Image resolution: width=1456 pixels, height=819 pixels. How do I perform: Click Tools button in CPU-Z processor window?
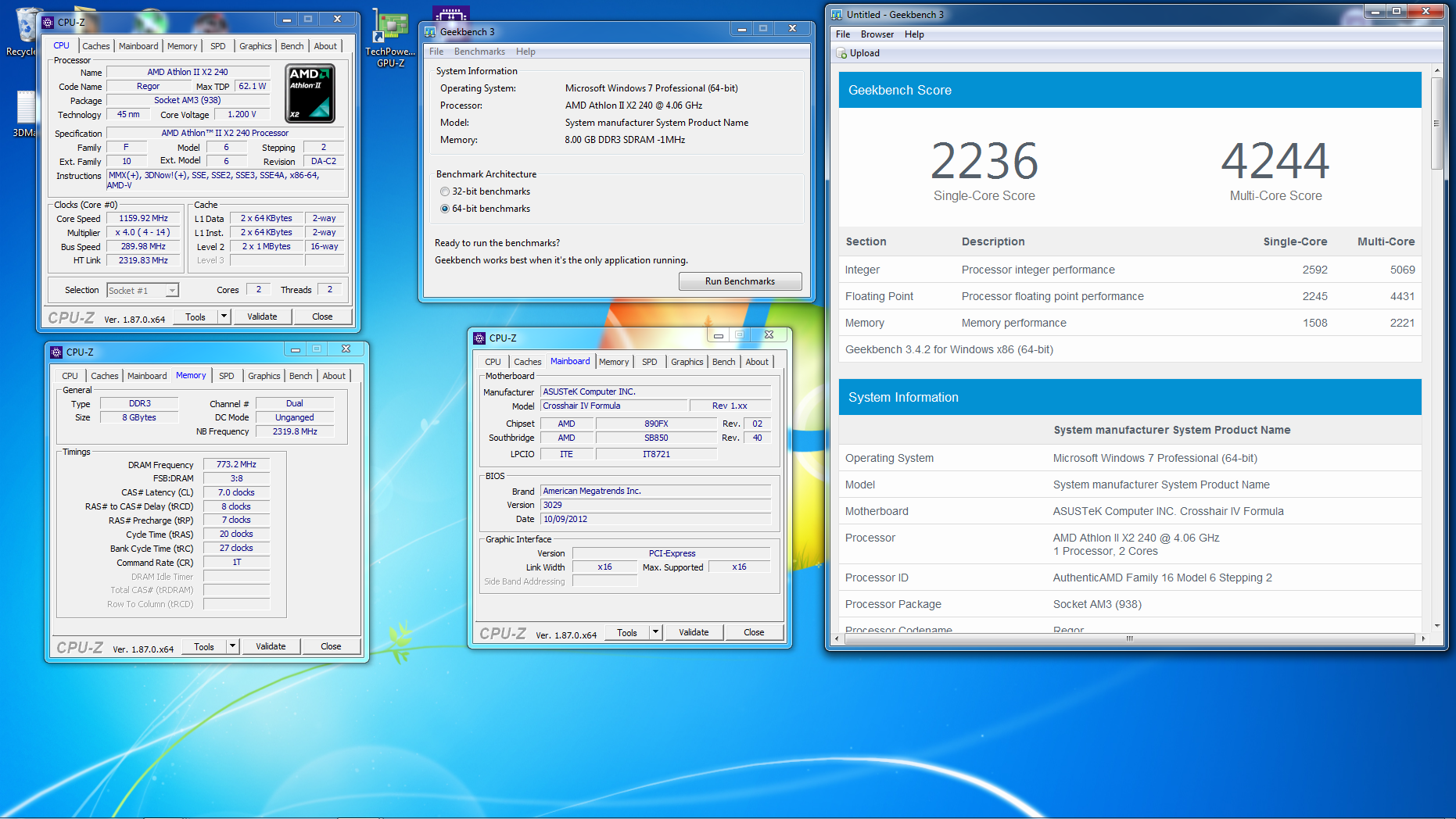195,317
